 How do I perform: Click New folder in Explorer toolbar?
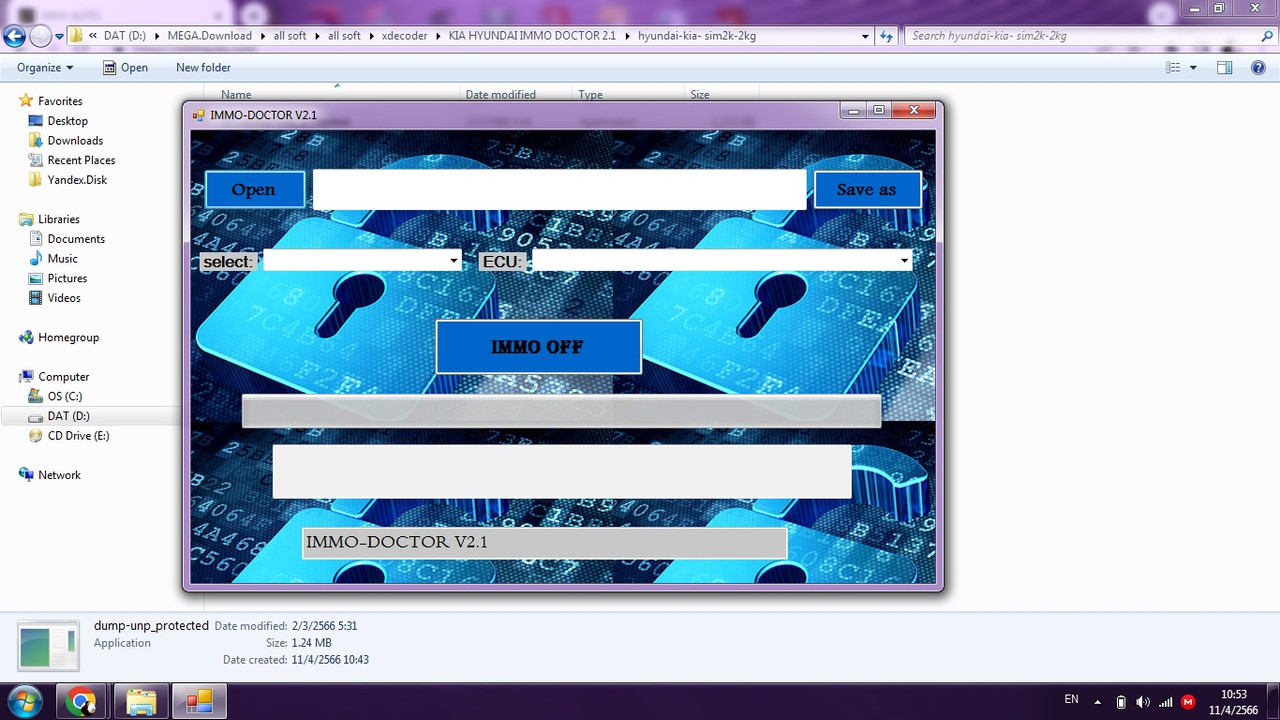pos(203,68)
